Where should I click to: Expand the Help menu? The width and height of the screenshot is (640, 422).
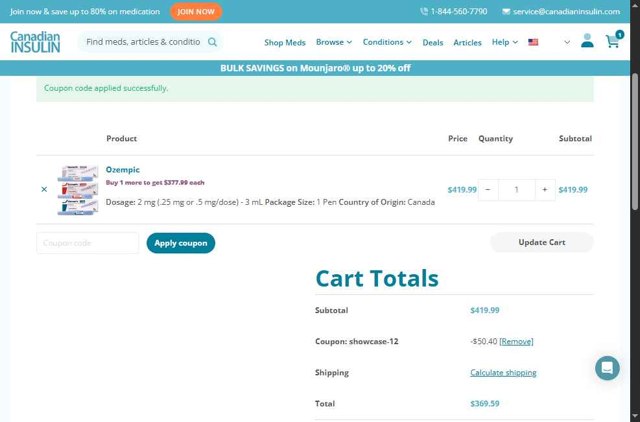click(504, 42)
